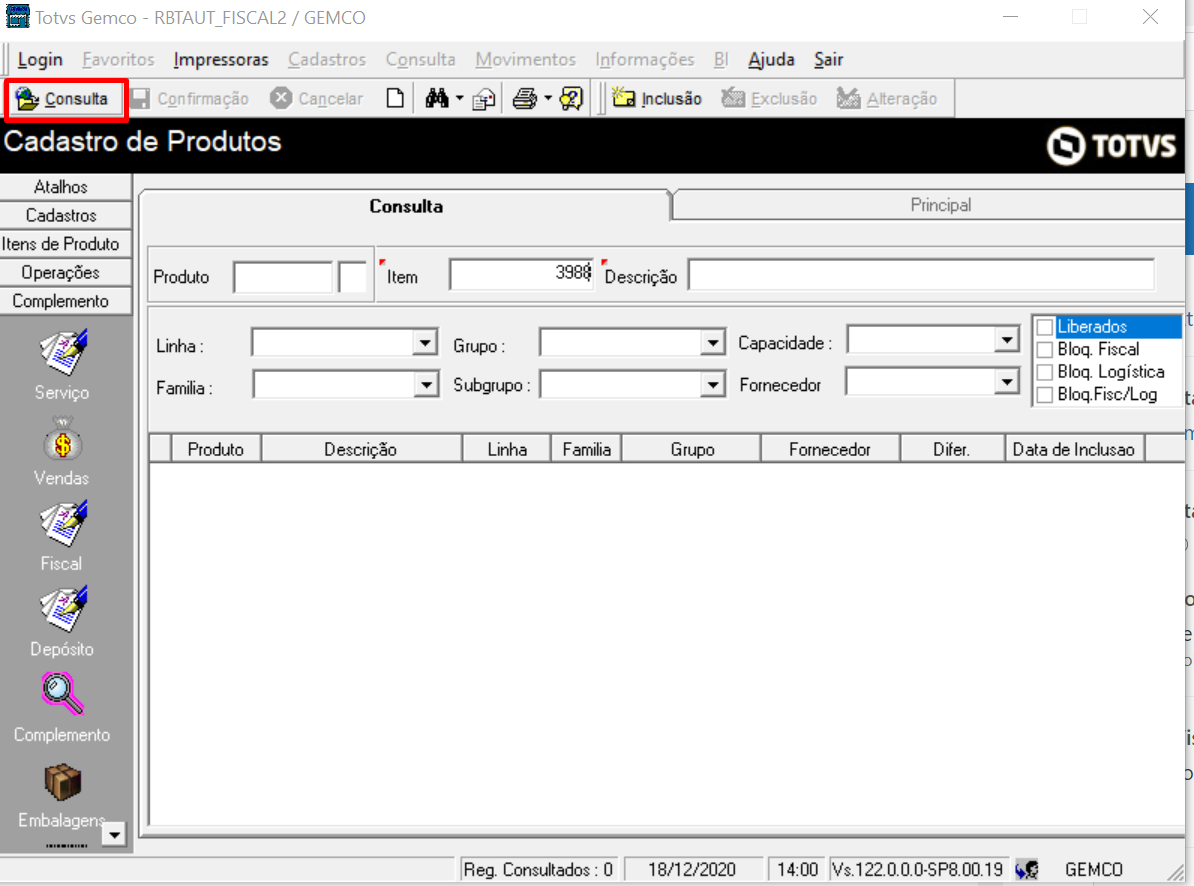Click the TOTVS logo

pyautogui.click(x=1111, y=145)
